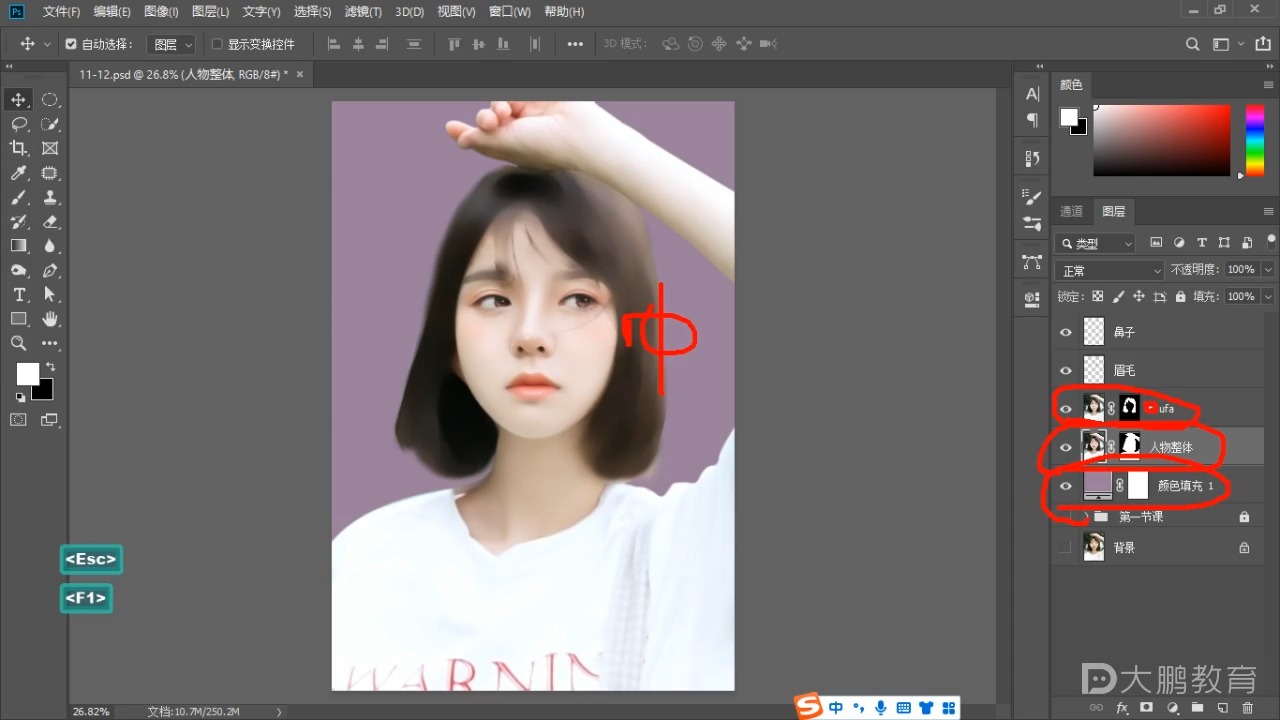
Task: Lock all with the padlock button
Action: click(x=1181, y=297)
